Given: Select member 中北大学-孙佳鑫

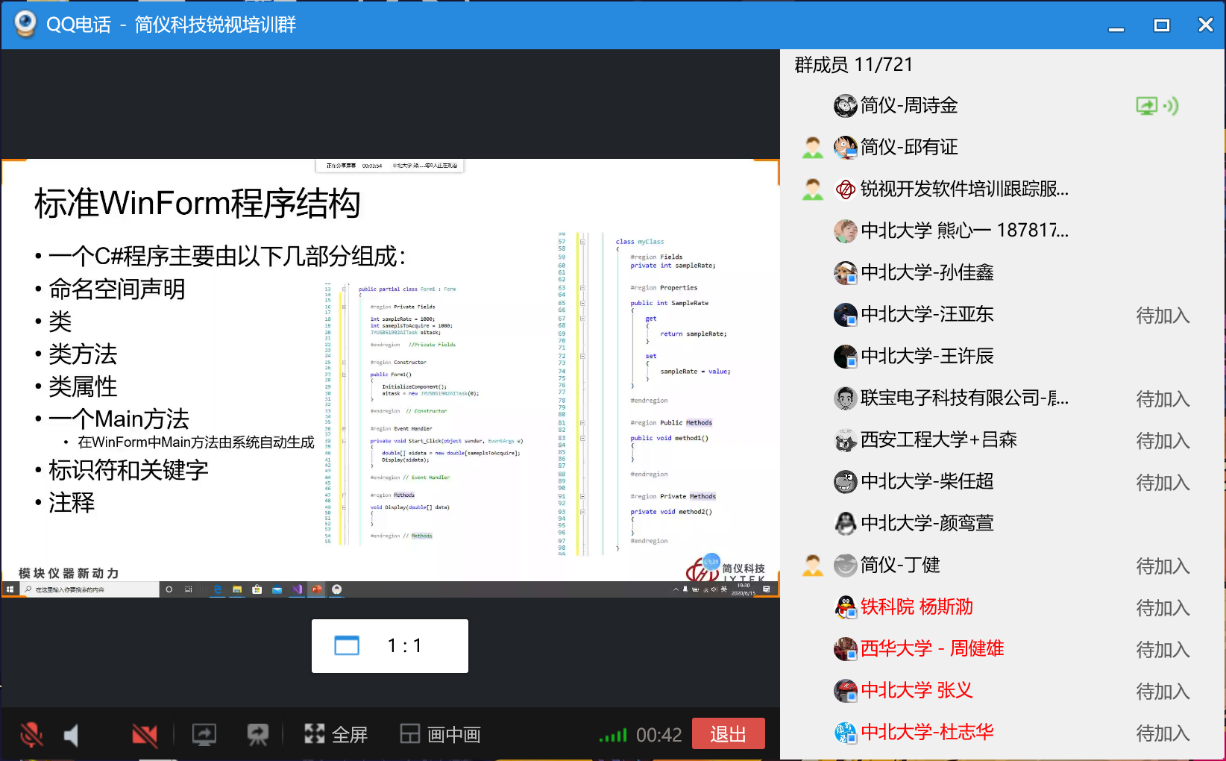Looking at the screenshot, I should (926, 273).
